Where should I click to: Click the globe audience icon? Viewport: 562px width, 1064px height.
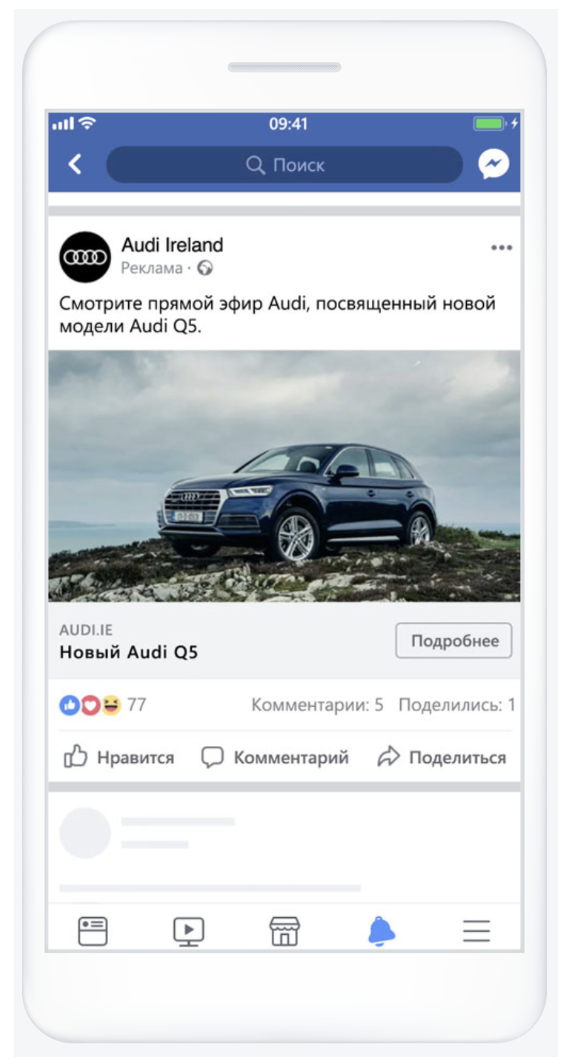(205, 268)
